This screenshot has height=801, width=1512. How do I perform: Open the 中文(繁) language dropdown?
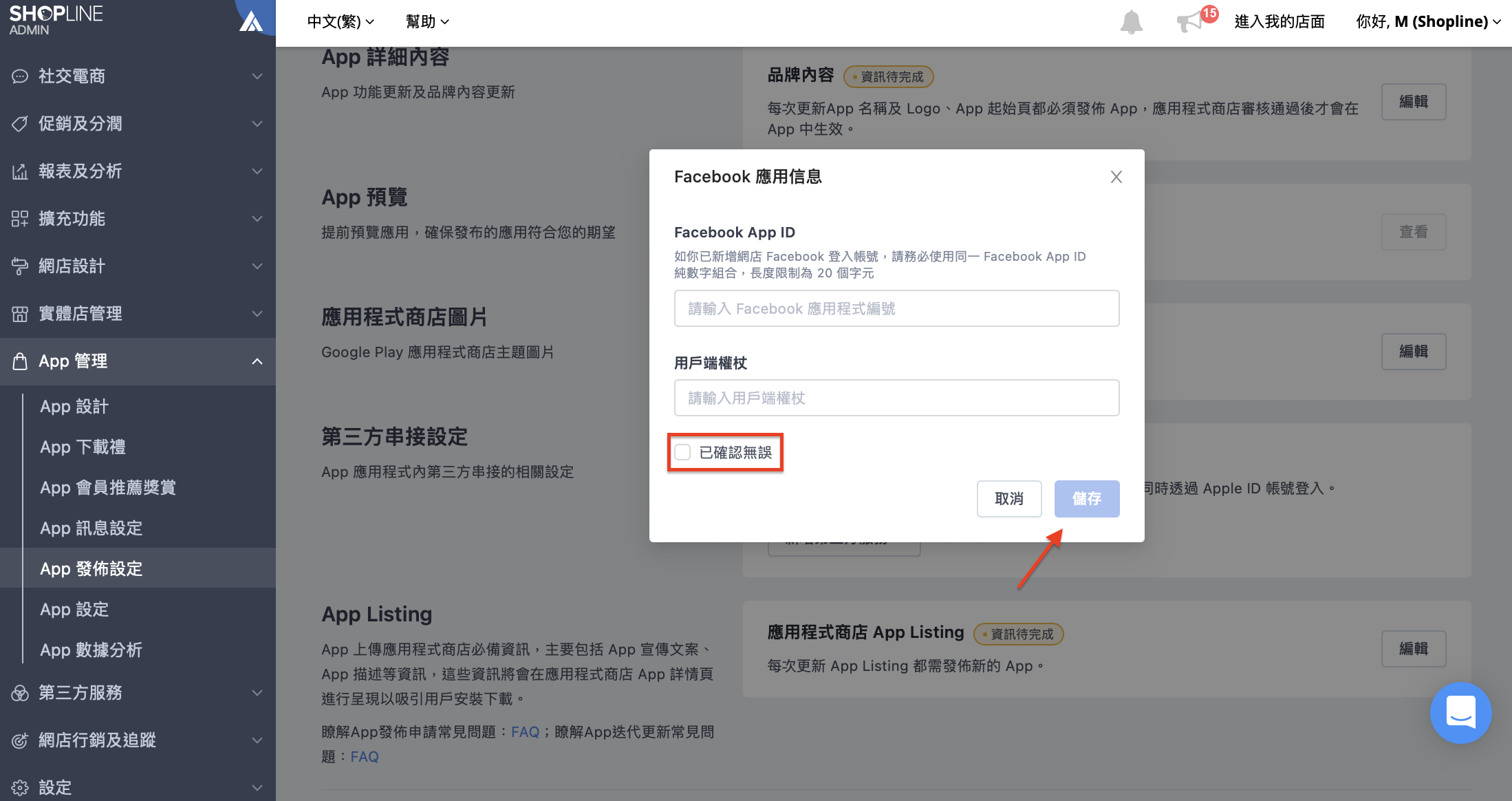pos(341,22)
